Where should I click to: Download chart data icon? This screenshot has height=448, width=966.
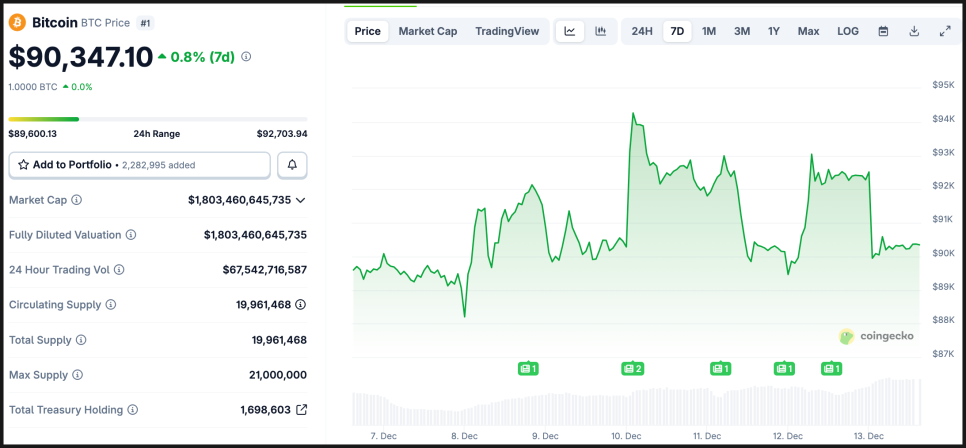click(x=914, y=31)
